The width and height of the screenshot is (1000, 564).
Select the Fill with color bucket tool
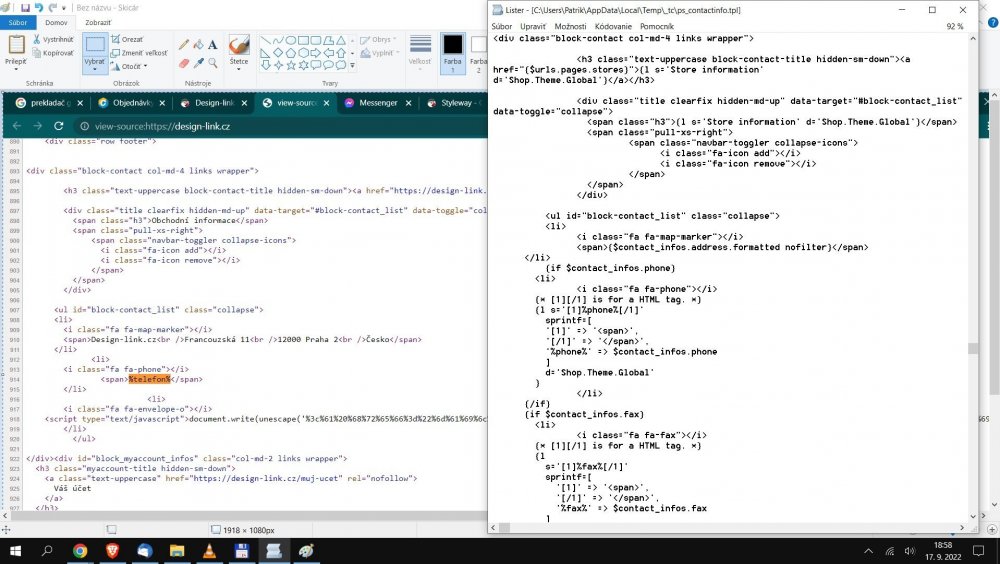(198, 44)
